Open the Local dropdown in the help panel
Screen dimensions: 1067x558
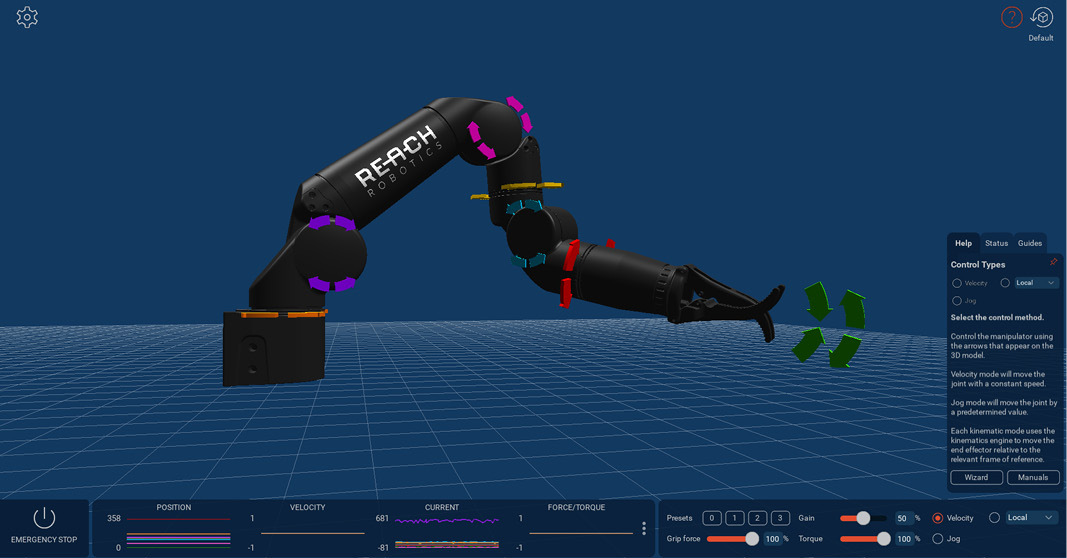coord(1036,283)
